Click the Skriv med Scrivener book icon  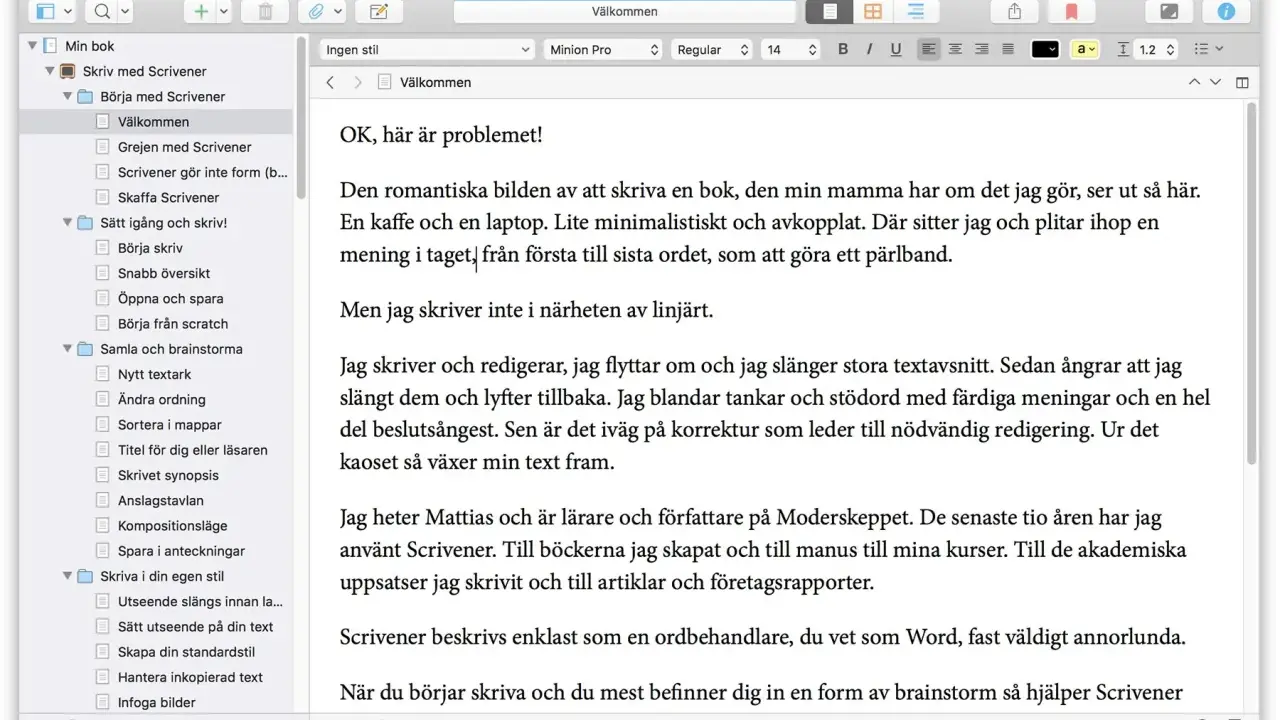(67, 71)
